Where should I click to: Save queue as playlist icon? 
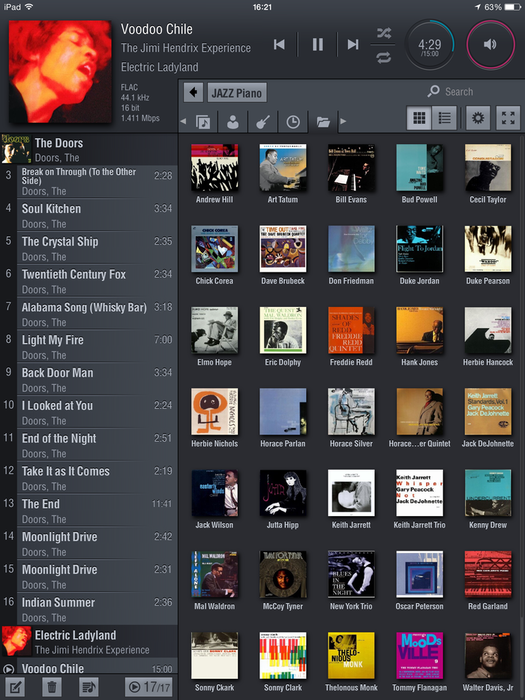pyautogui.click(x=88, y=687)
